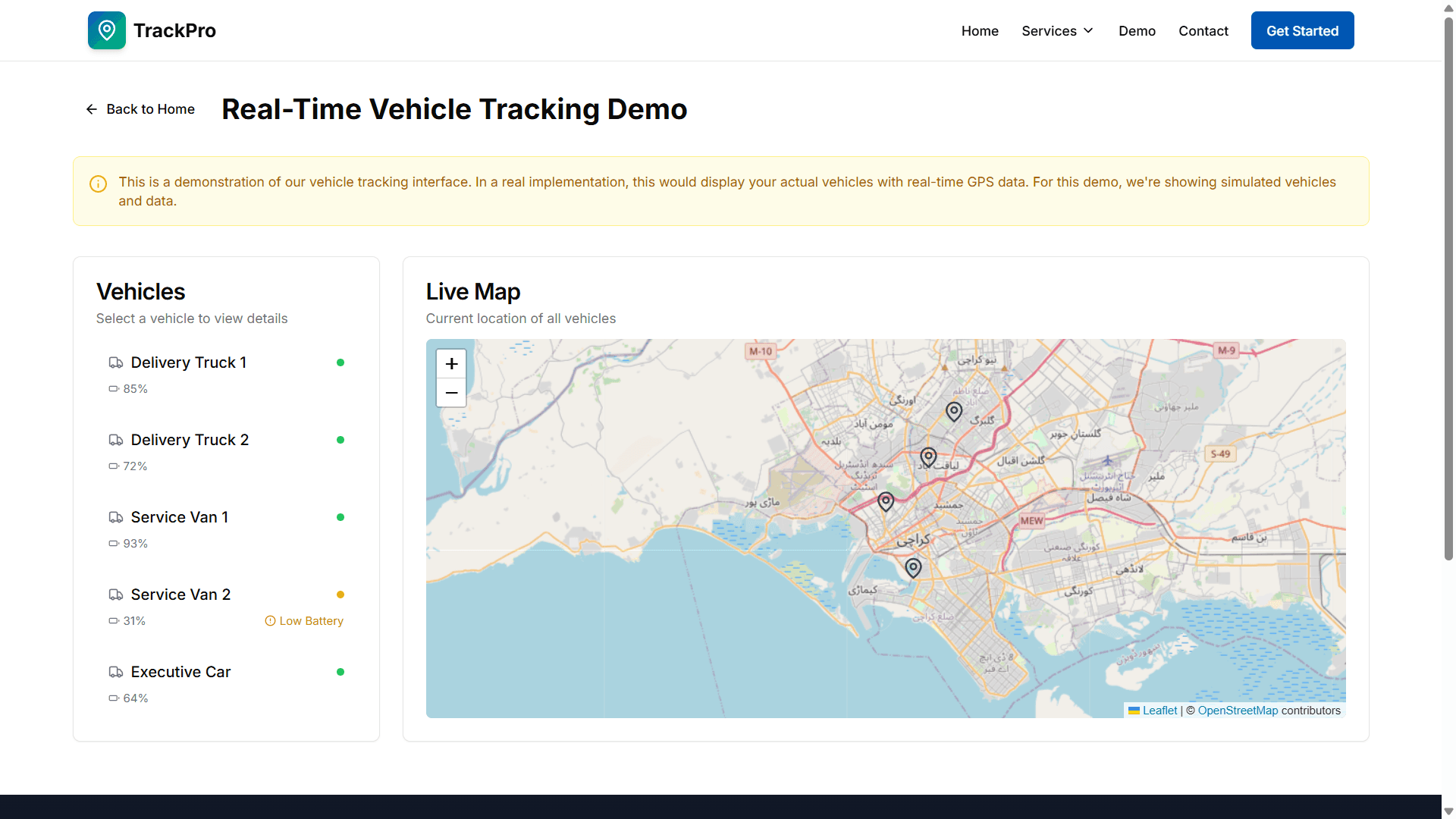This screenshot has width=1456, height=819.
Task: Click the truck icon beside Service Van 1
Action: click(116, 517)
